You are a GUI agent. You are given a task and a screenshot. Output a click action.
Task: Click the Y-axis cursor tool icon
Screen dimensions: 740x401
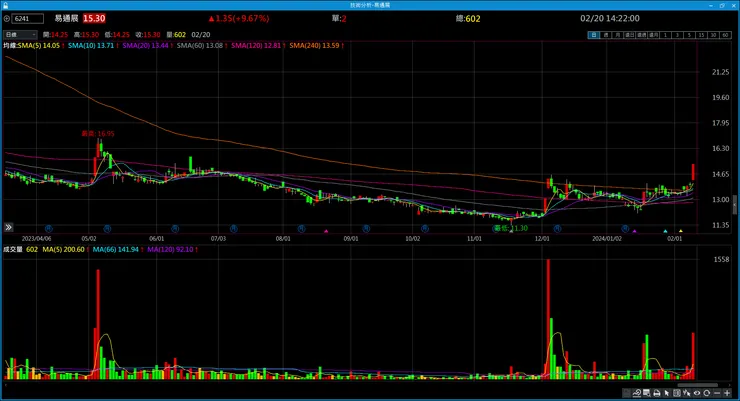(687, 393)
